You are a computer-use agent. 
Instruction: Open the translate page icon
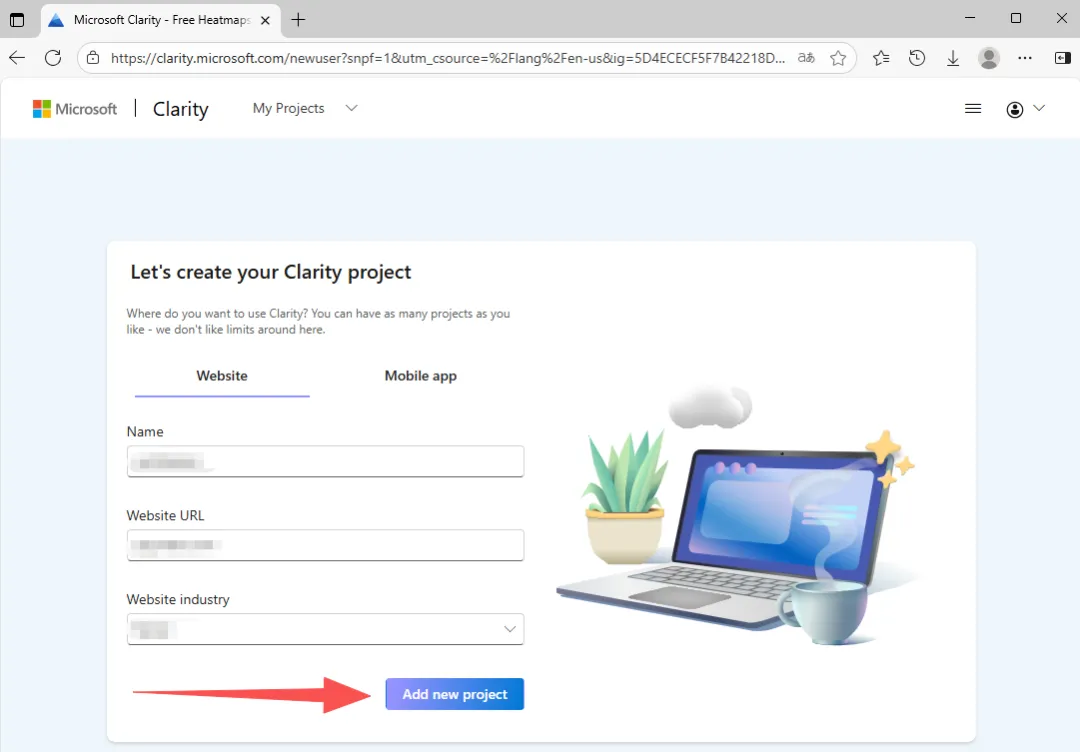tap(806, 58)
